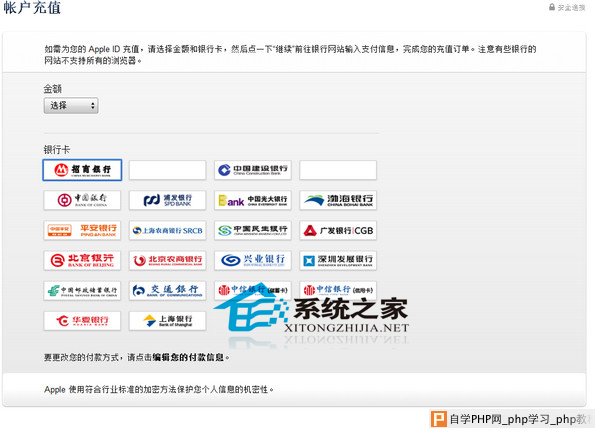Choose the Industrial Bank (兴业银行) option
The image size is (600, 433).
[x=253, y=260]
